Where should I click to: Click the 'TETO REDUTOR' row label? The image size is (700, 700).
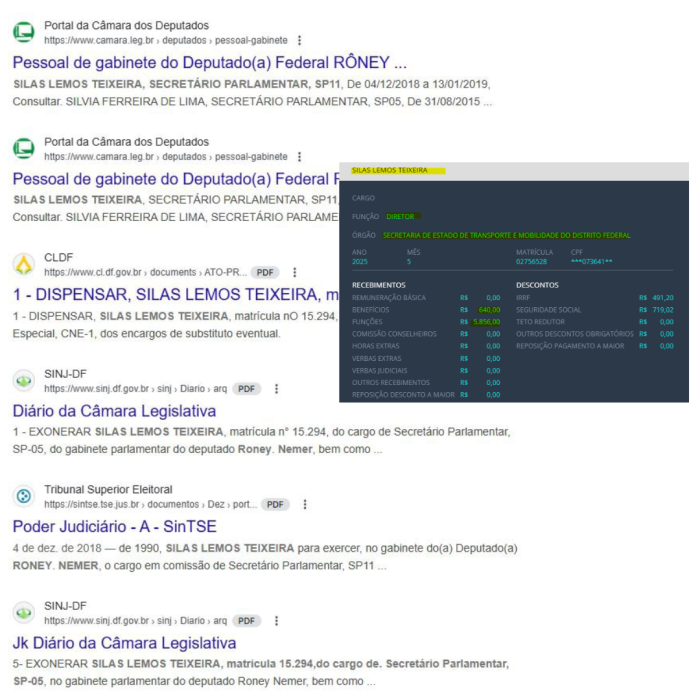(541, 322)
